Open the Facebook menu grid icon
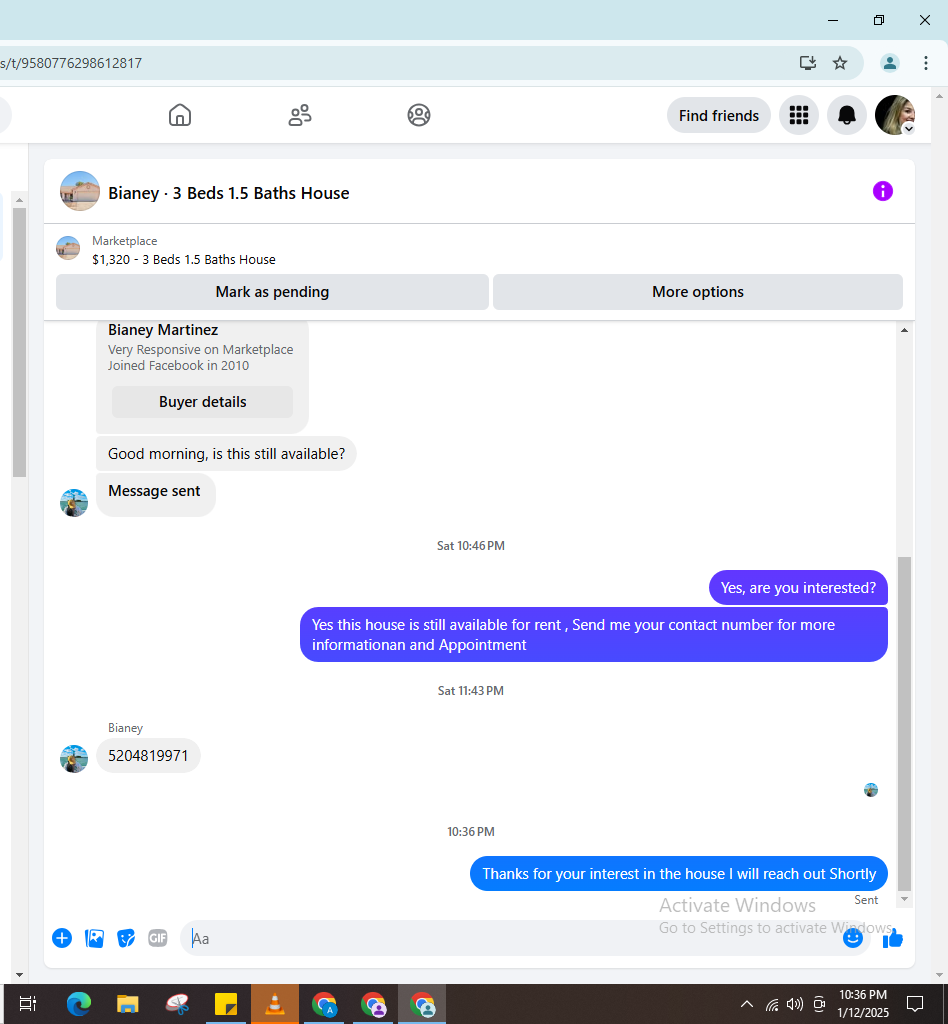Image resolution: width=948 pixels, height=1024 pixels. [x=798, y=116]
